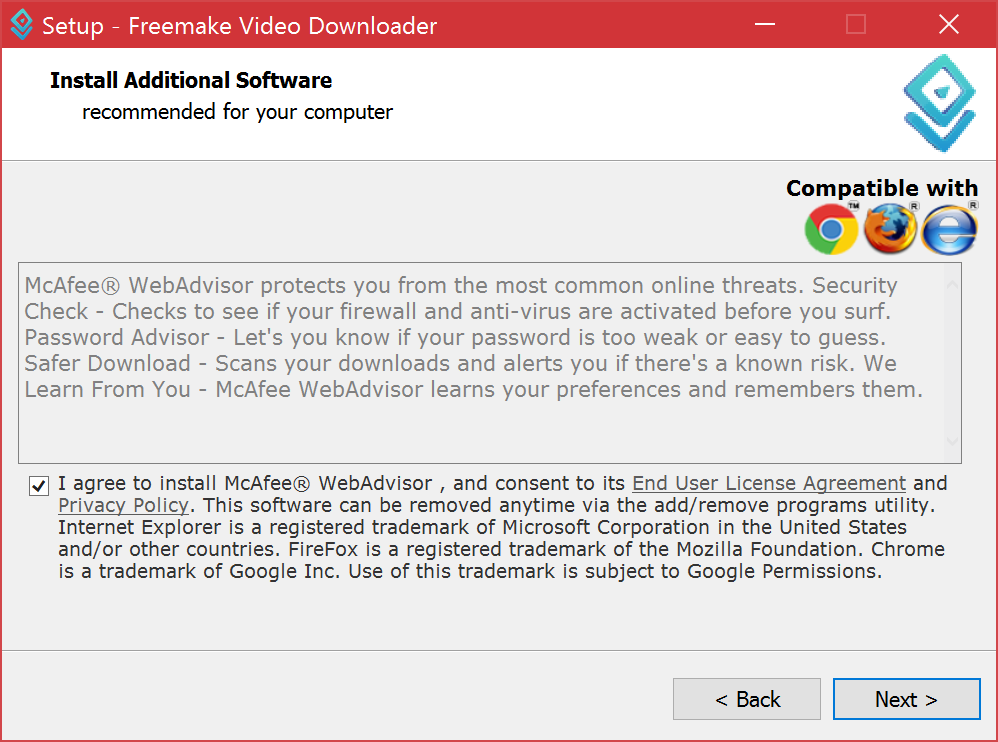
Task: Click the Google Chrome browser icon
Action: click(831, 229)
